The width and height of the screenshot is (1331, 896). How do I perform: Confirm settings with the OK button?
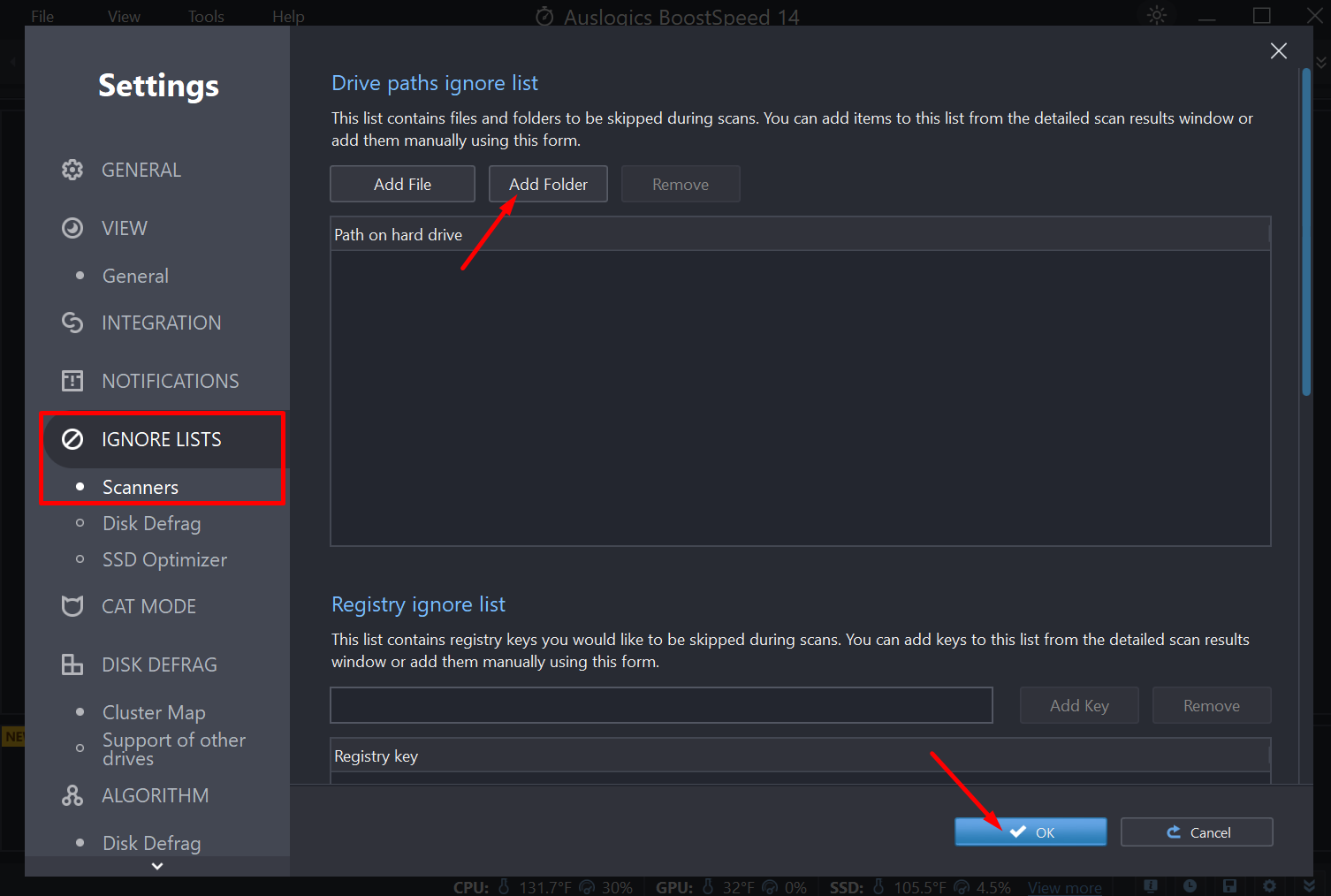point(1031,832)
